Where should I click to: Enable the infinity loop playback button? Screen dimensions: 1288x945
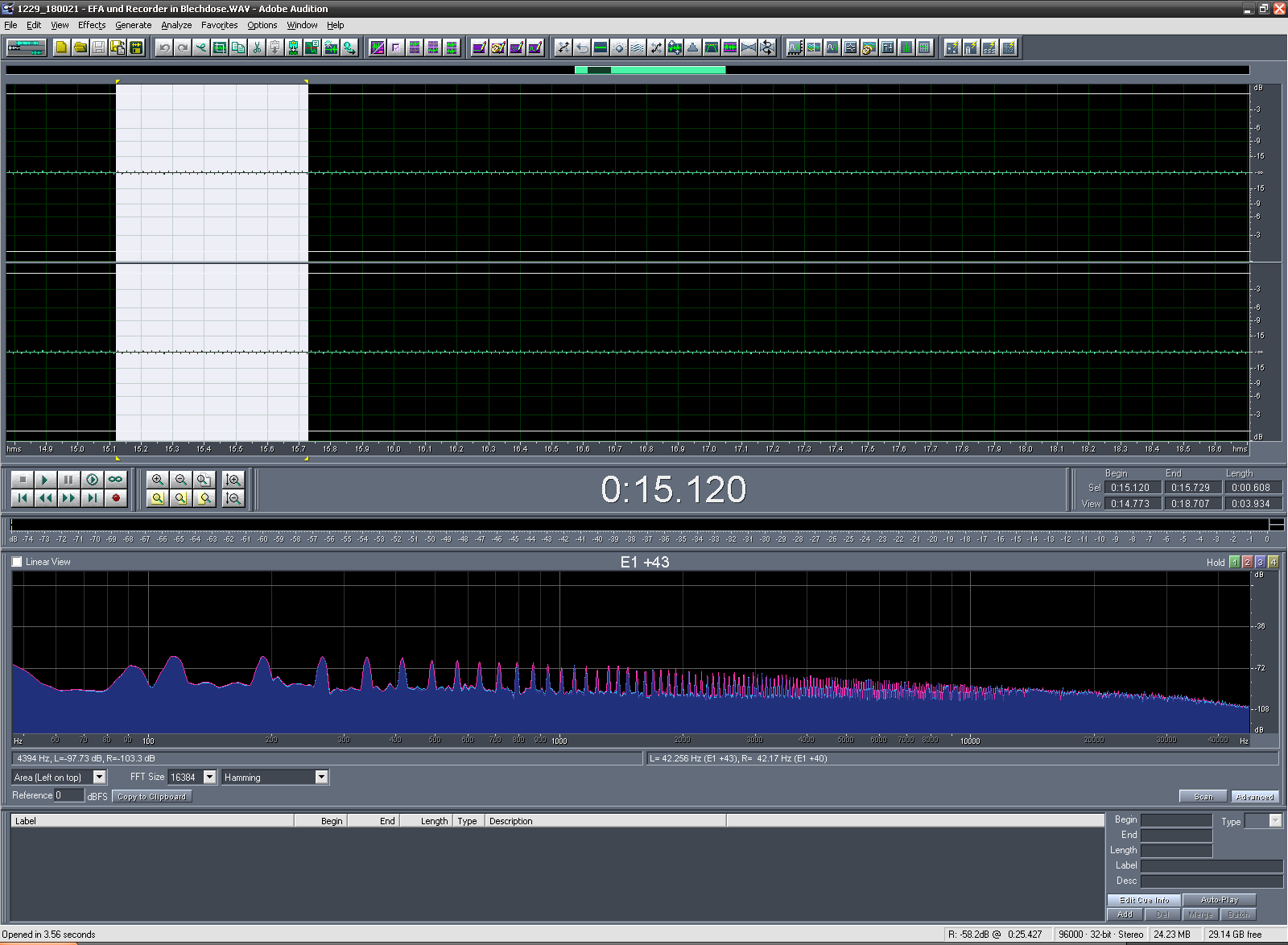(116, 480)
